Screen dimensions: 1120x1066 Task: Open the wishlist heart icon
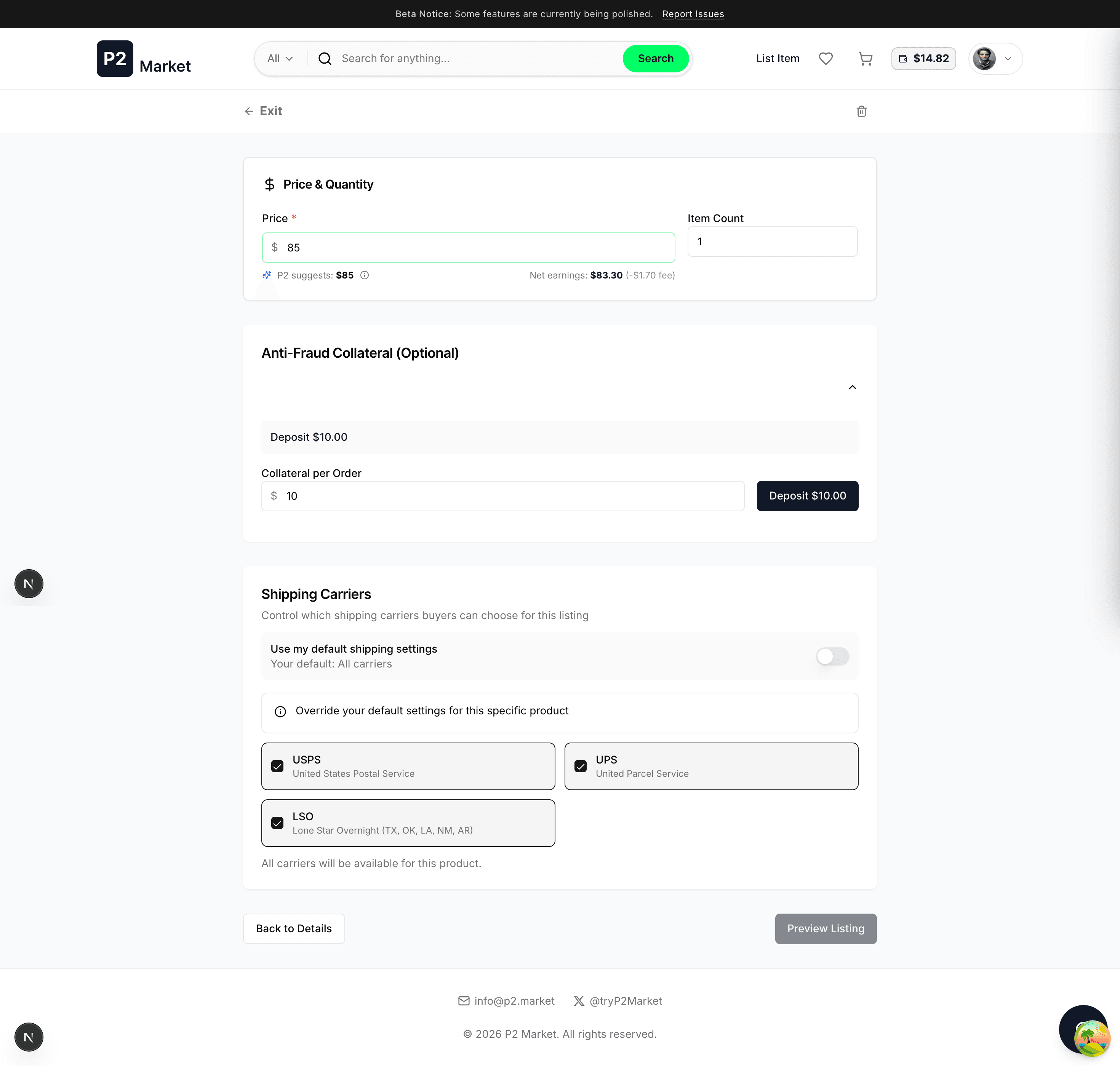point(826,59)
